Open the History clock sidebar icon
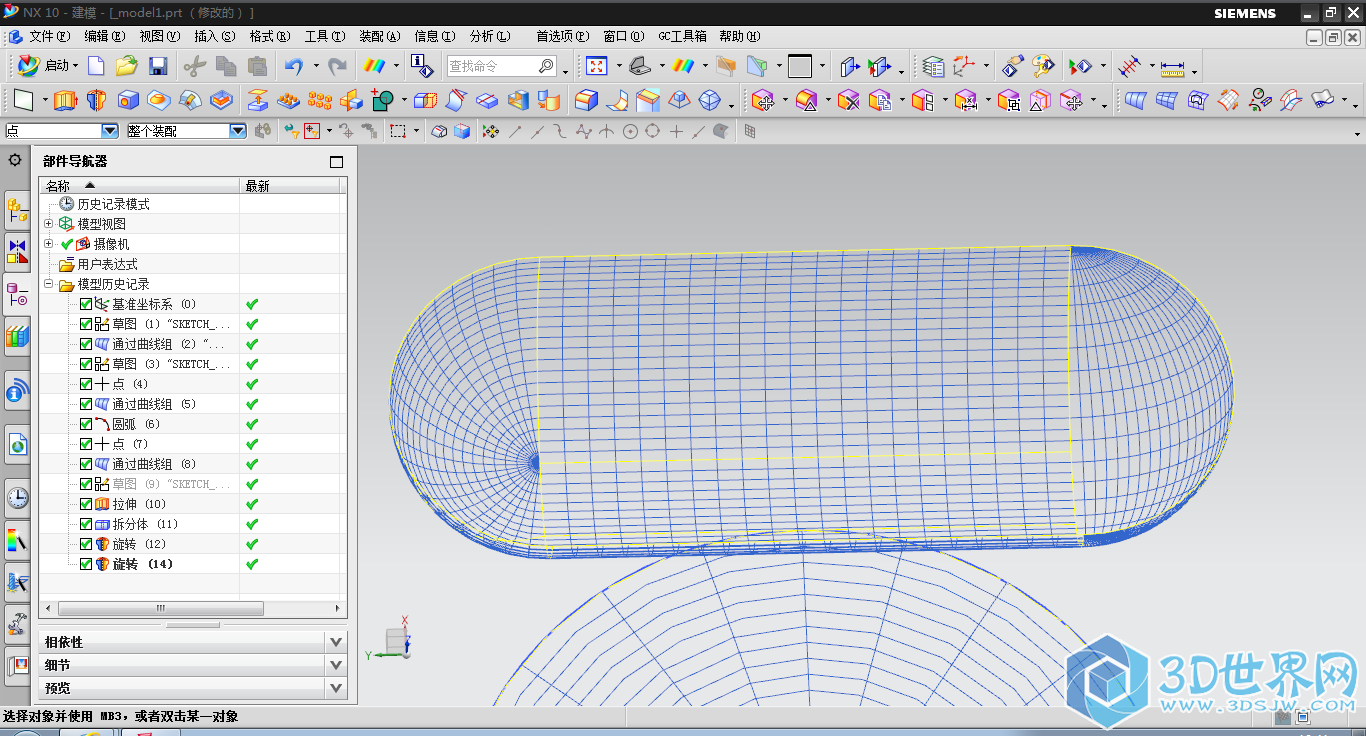 17,498
